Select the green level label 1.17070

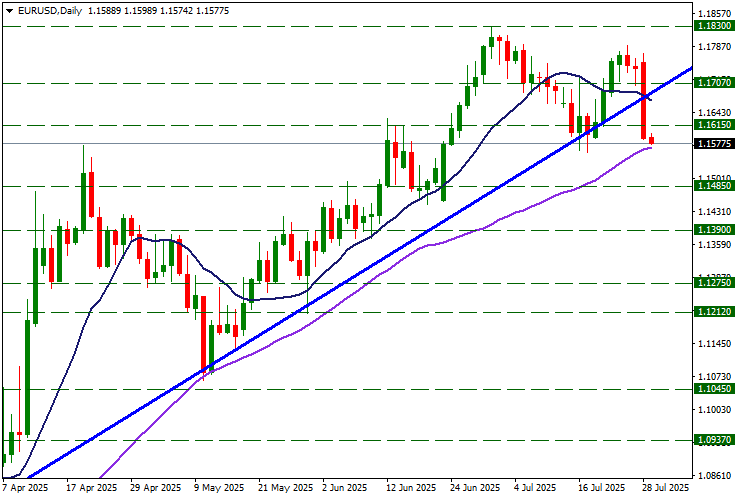(714, 82)
